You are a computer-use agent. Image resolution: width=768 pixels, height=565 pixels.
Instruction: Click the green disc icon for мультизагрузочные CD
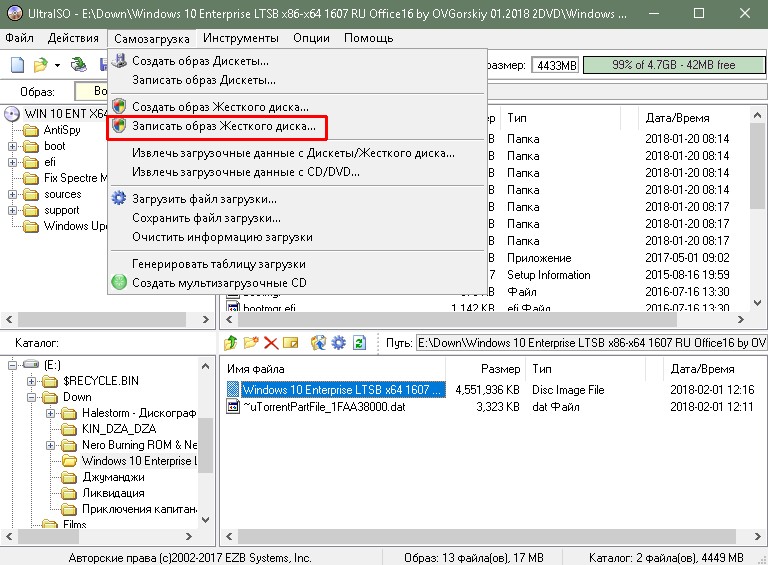point(119,282)
